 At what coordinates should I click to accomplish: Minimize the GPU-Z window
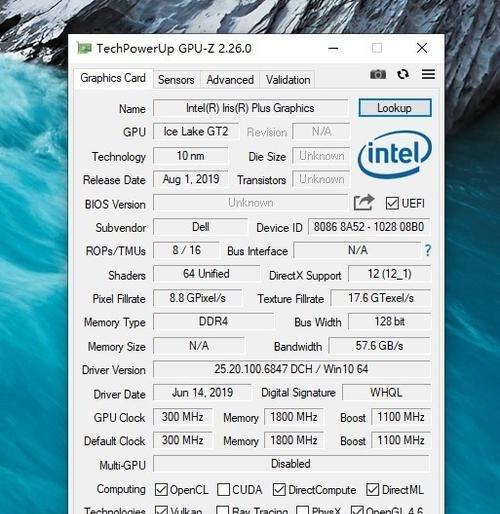point(333,49)
